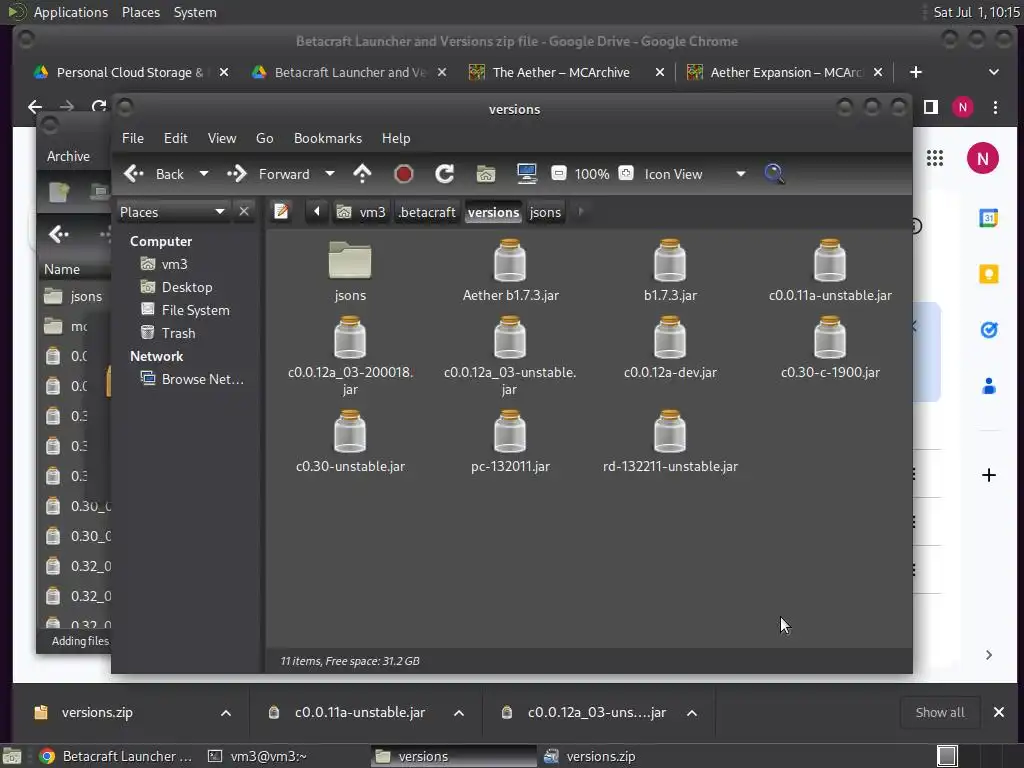Open the Computer toolbar icon
This screenshot has height=768, width=1024.
(526, 174)
